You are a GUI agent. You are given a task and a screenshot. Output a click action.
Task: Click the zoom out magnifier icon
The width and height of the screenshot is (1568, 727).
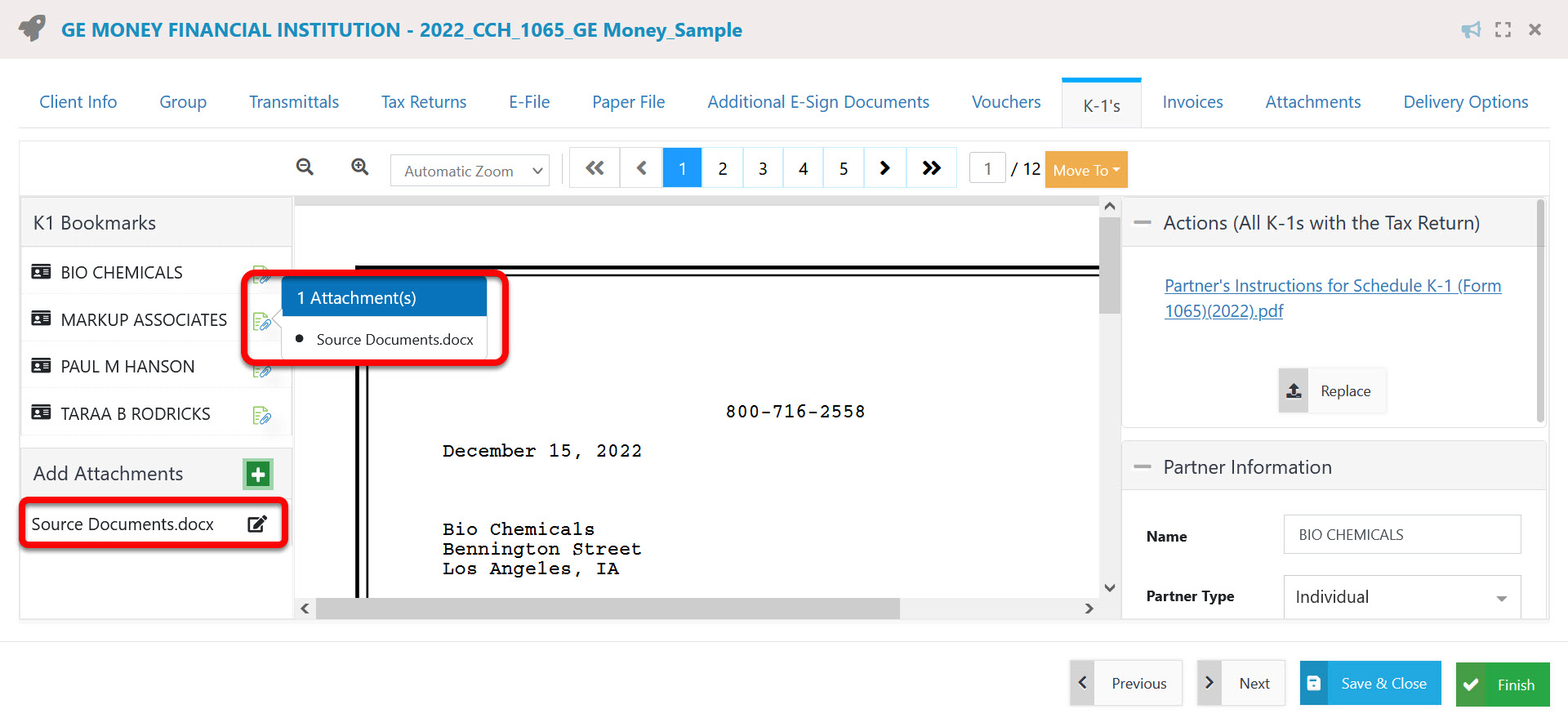[305, 167]
